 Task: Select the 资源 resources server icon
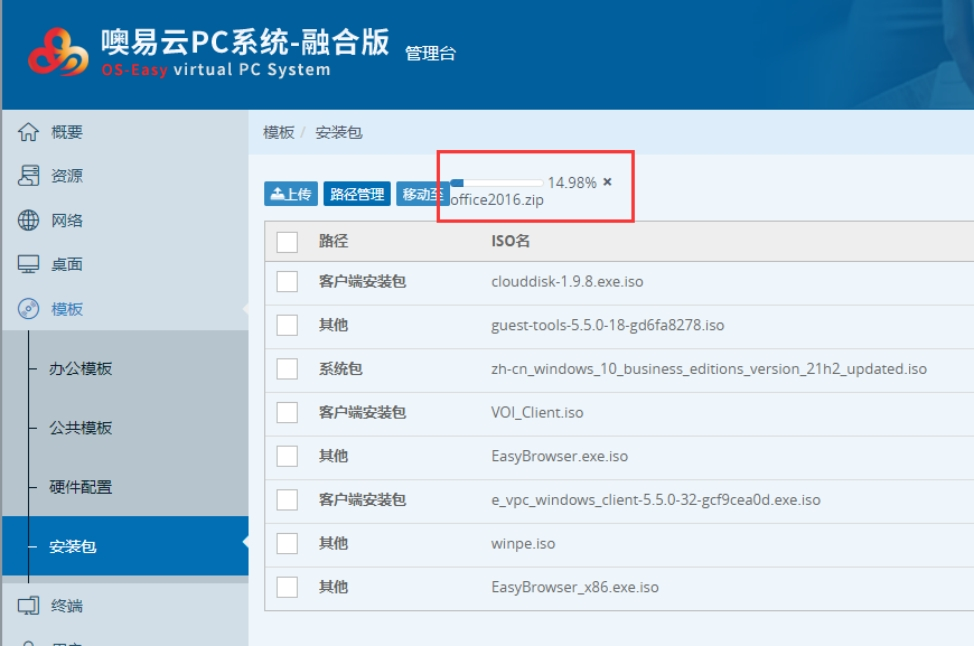click(29, 176)
